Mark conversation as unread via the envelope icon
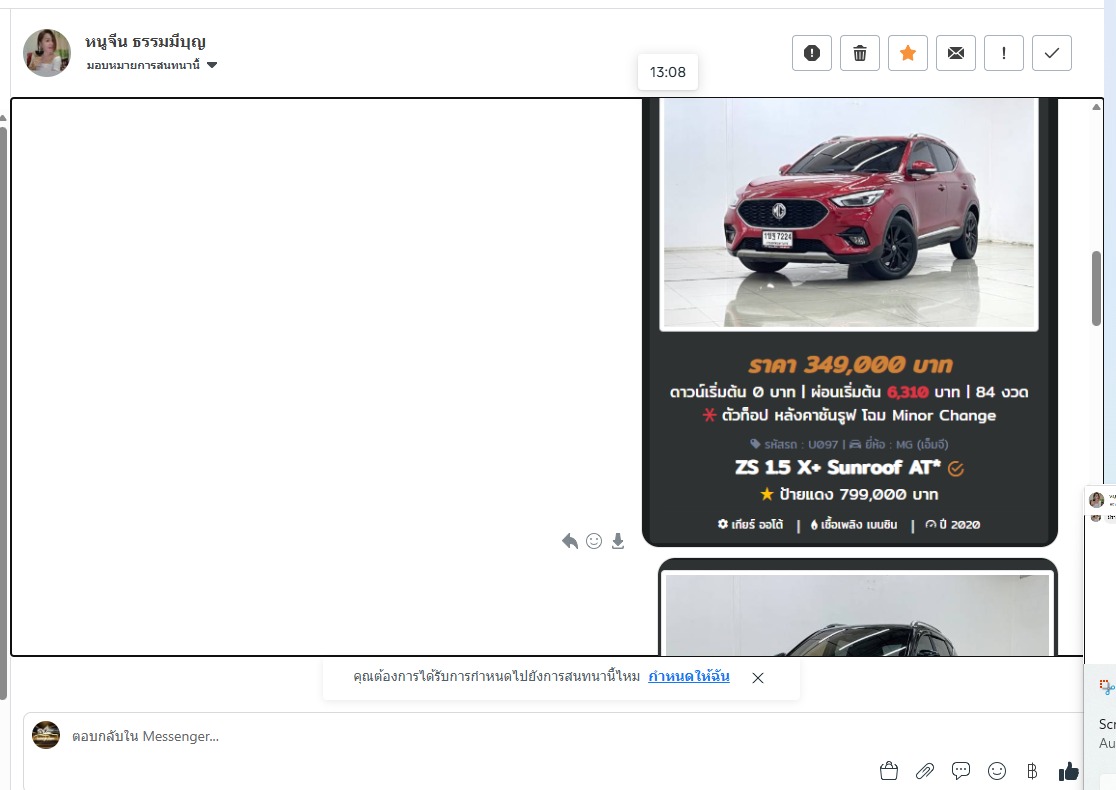 pyautogui.click(x=956, y=53)
